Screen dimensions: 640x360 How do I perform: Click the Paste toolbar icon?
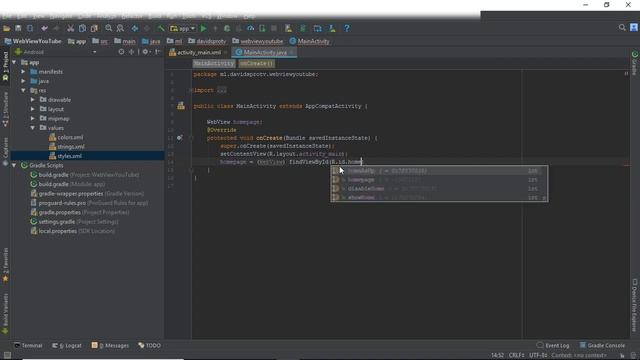[94, 28]
